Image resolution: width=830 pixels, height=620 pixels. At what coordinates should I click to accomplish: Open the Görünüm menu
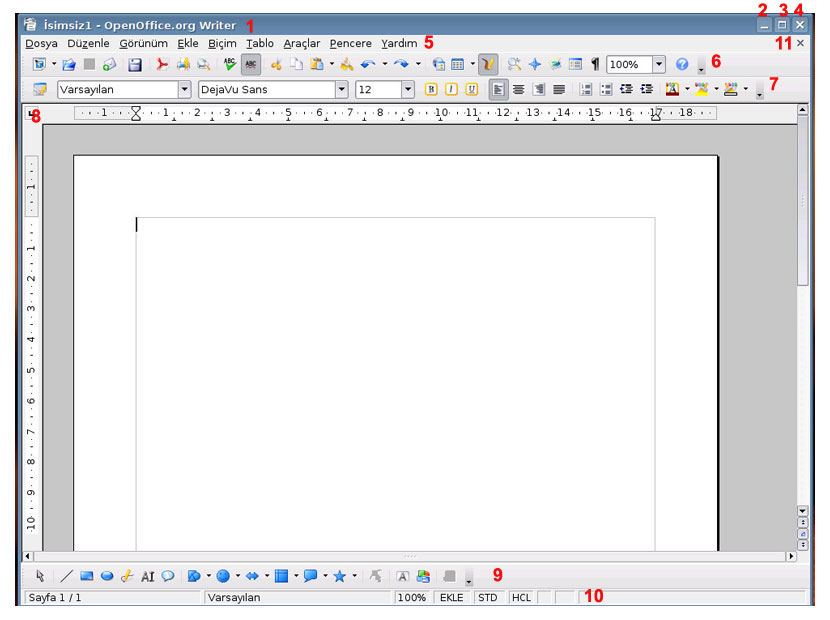tap(143, 43)
